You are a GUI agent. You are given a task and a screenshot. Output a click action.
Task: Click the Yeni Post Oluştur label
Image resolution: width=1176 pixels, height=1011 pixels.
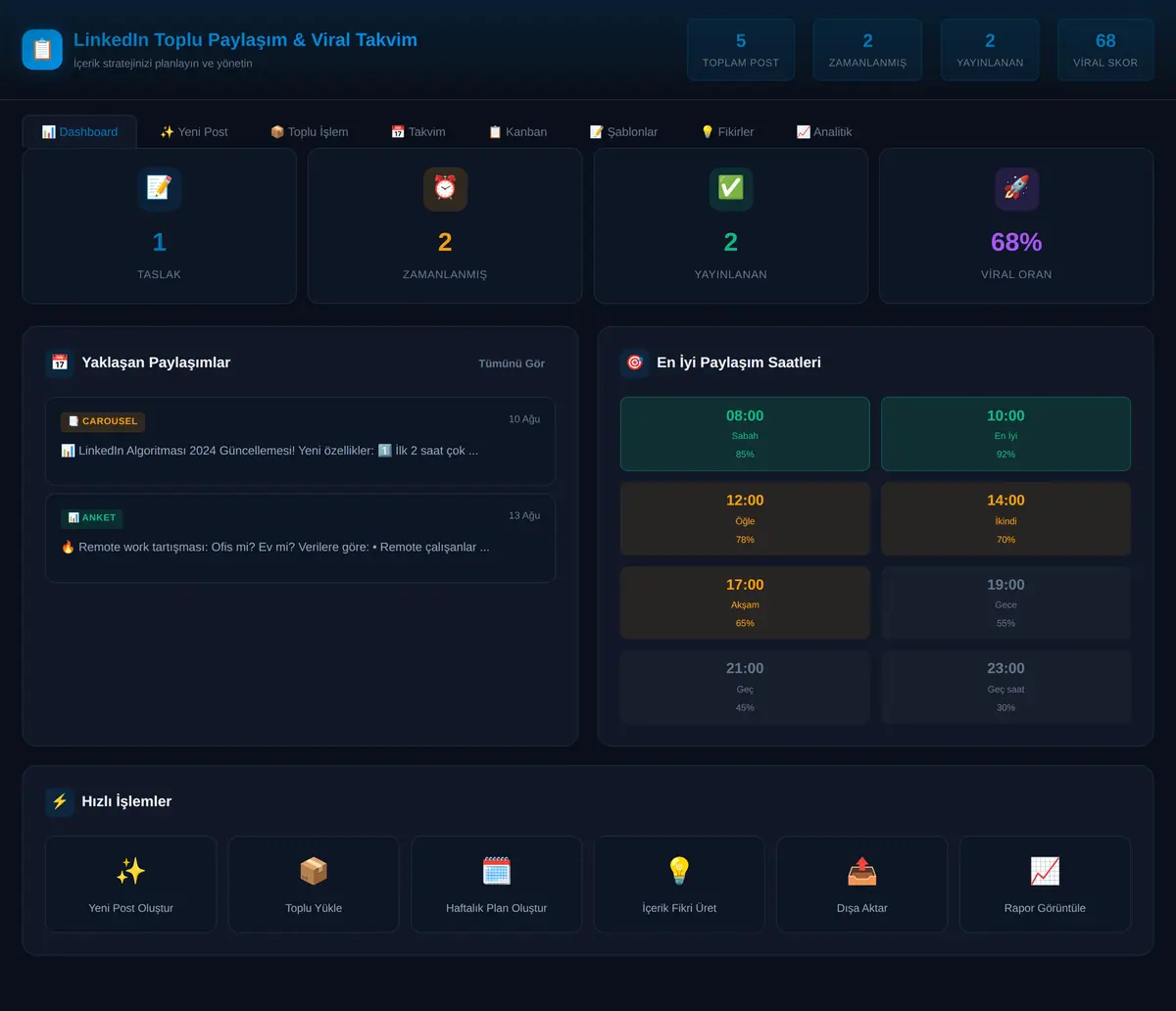[x=130, y=908]
